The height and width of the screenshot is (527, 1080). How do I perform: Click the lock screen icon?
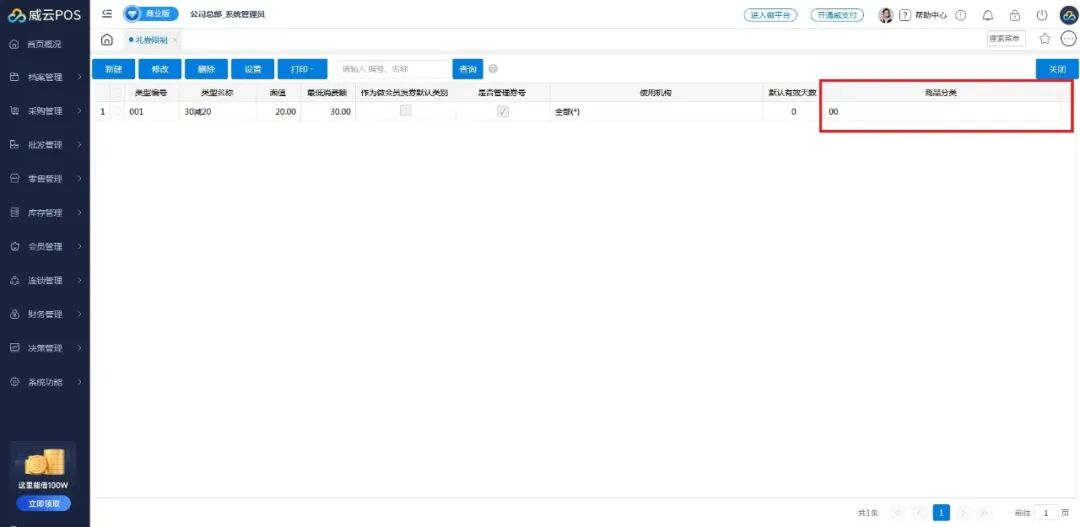tap(1015, 15)
